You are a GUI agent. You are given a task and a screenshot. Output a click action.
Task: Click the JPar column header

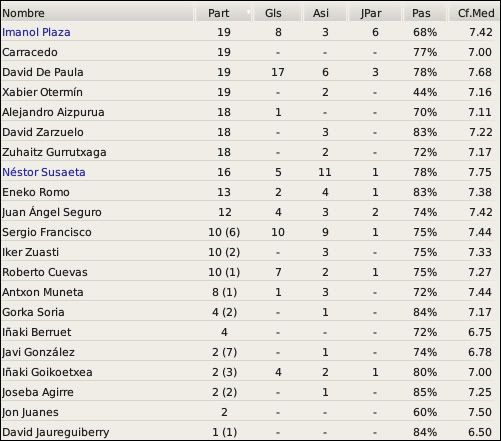tap(374, 13)
